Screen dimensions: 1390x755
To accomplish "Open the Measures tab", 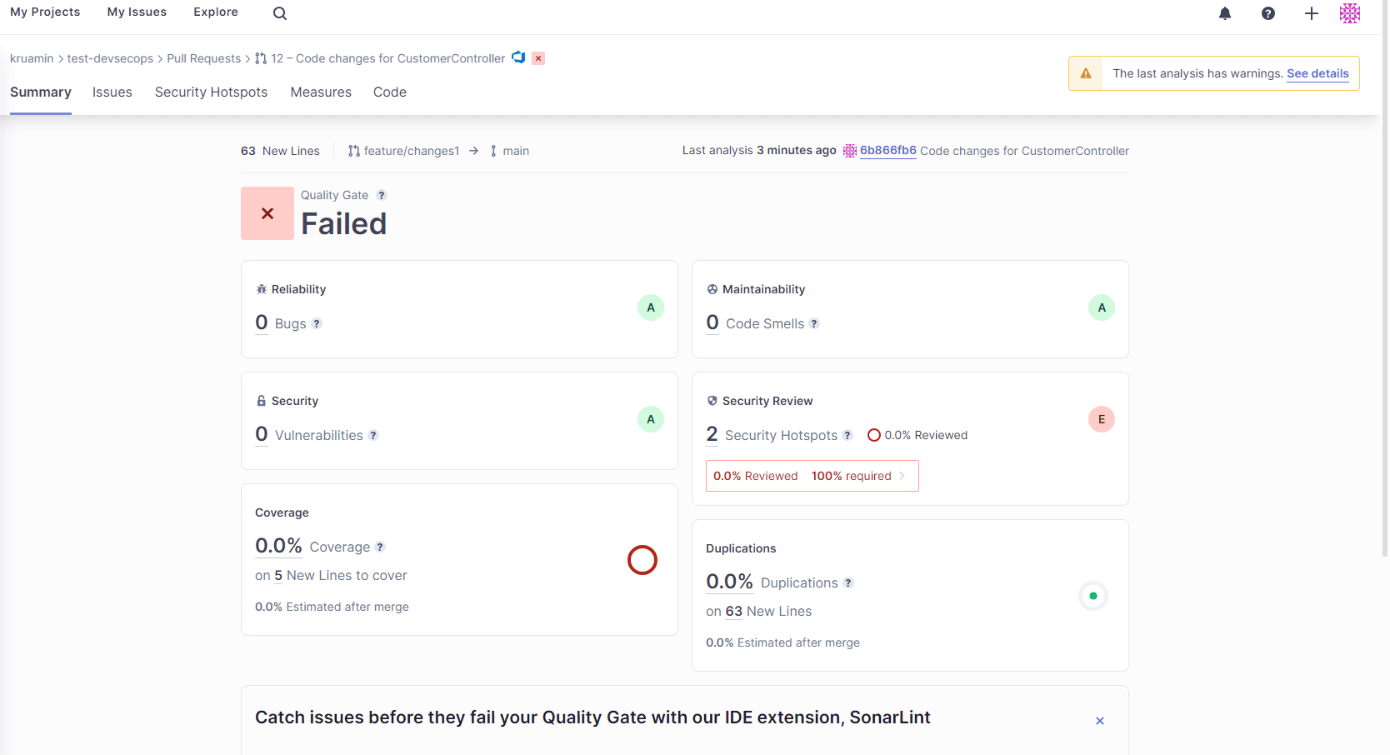I will [x=321, y=92].
